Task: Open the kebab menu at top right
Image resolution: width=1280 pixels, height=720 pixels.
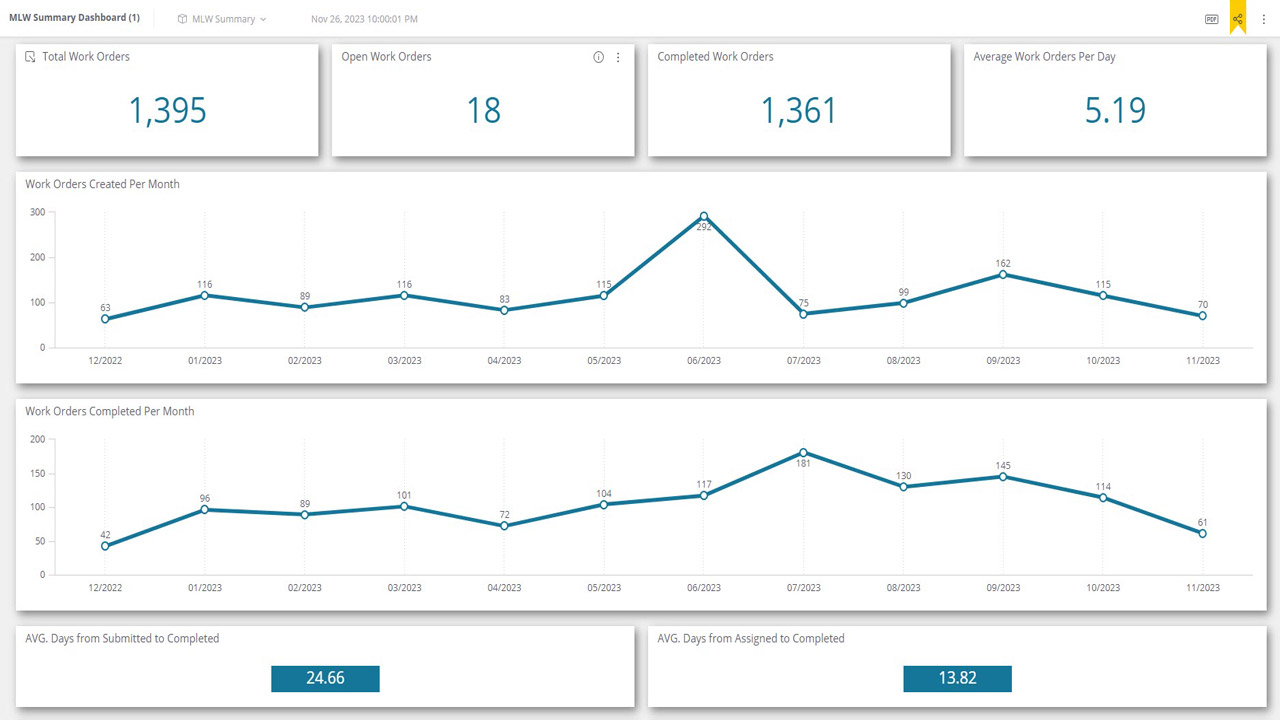Action: (x=1264, y=18)
